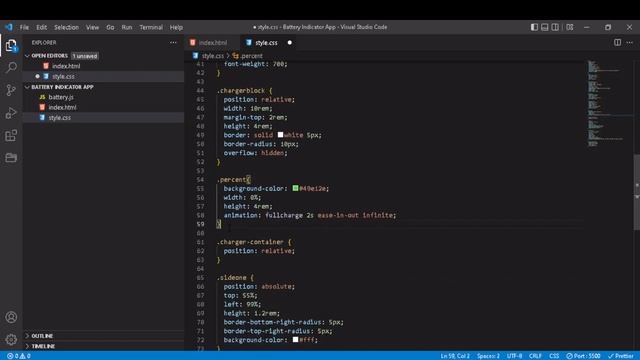Open the File menu
640x360 pixels.
pyautogui.click(x=24, y=27)
